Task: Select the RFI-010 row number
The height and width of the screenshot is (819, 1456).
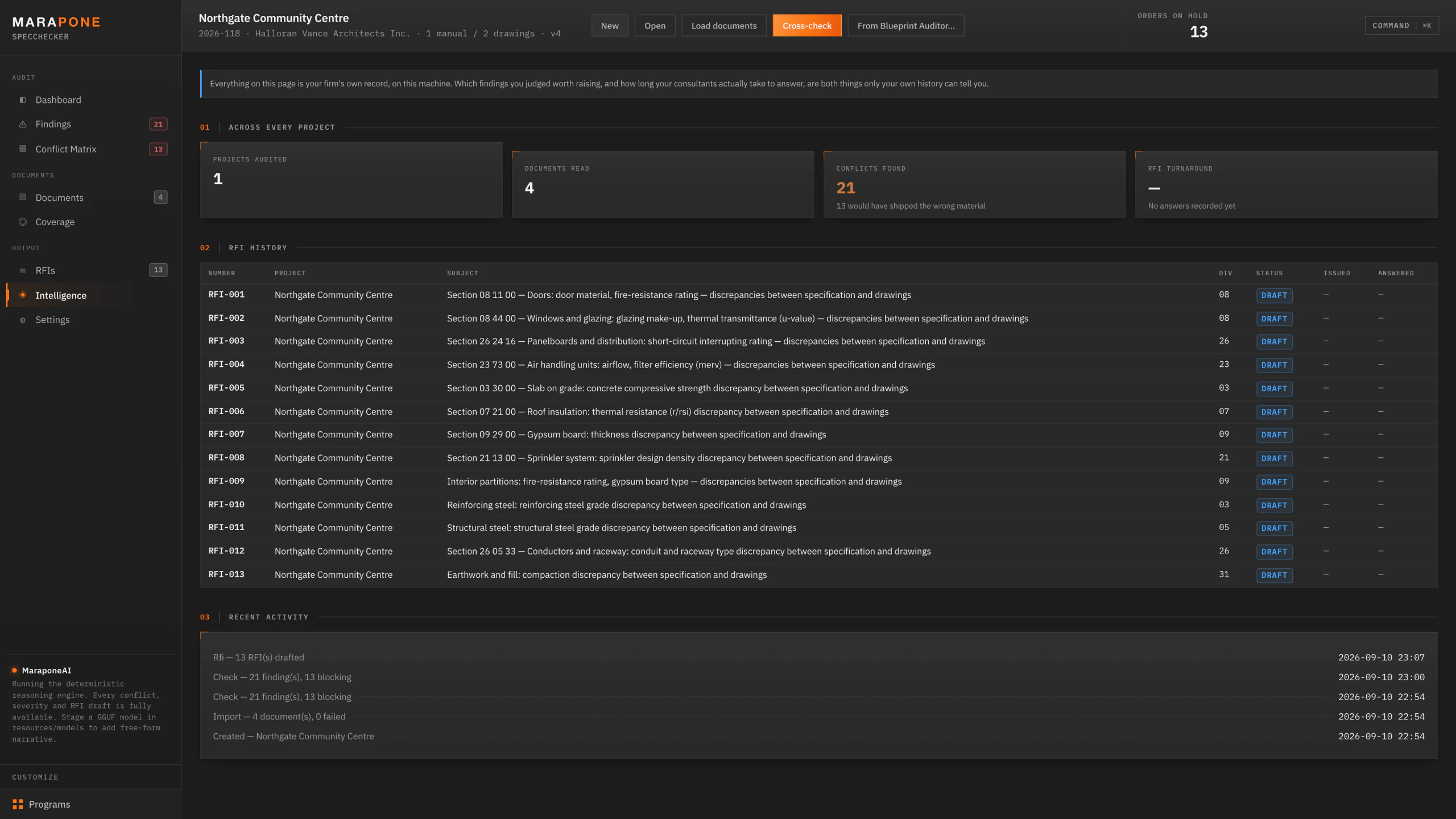Action: click(226, 504)
